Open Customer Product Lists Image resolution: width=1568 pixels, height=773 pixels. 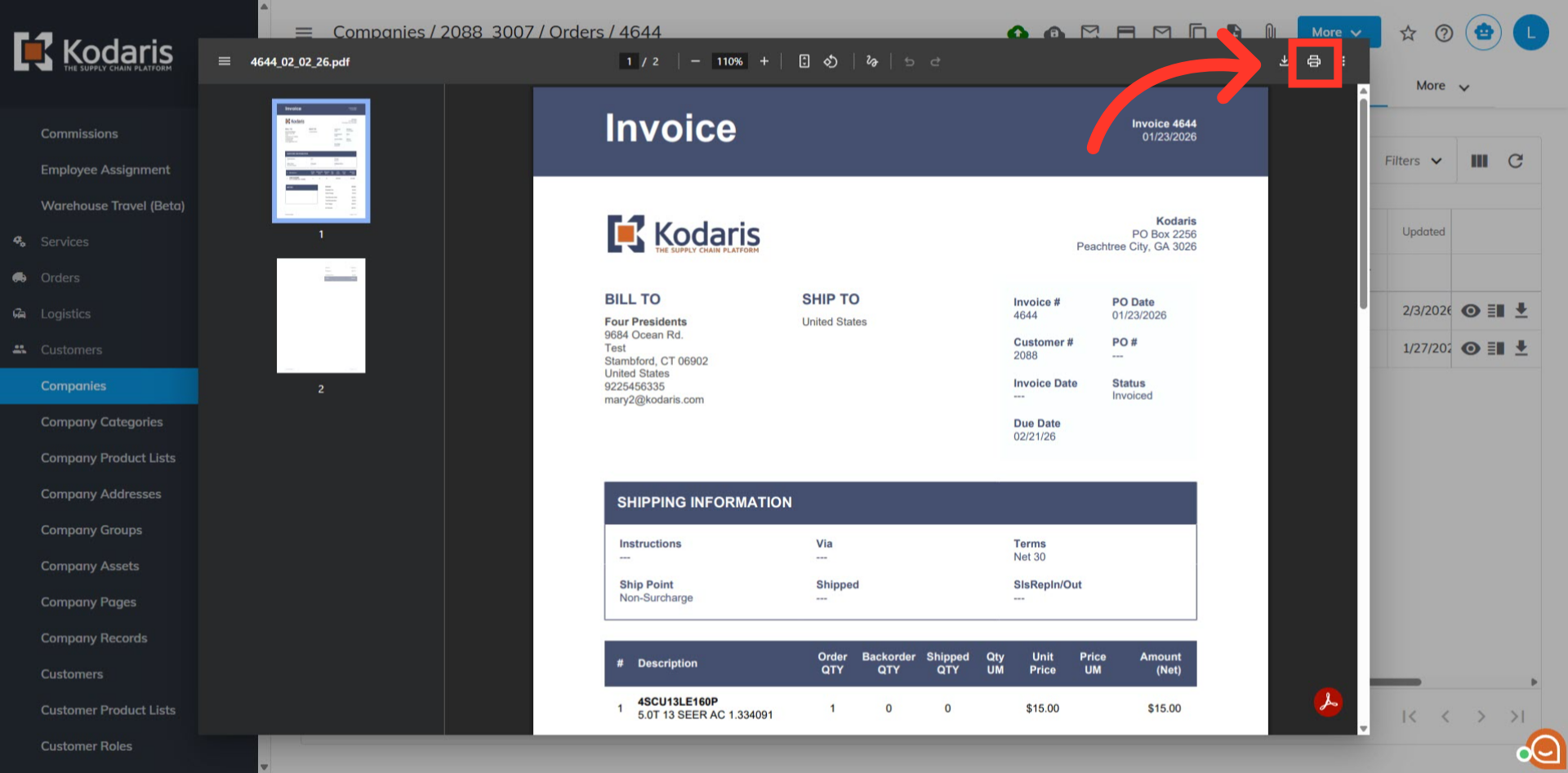point(108,710)
